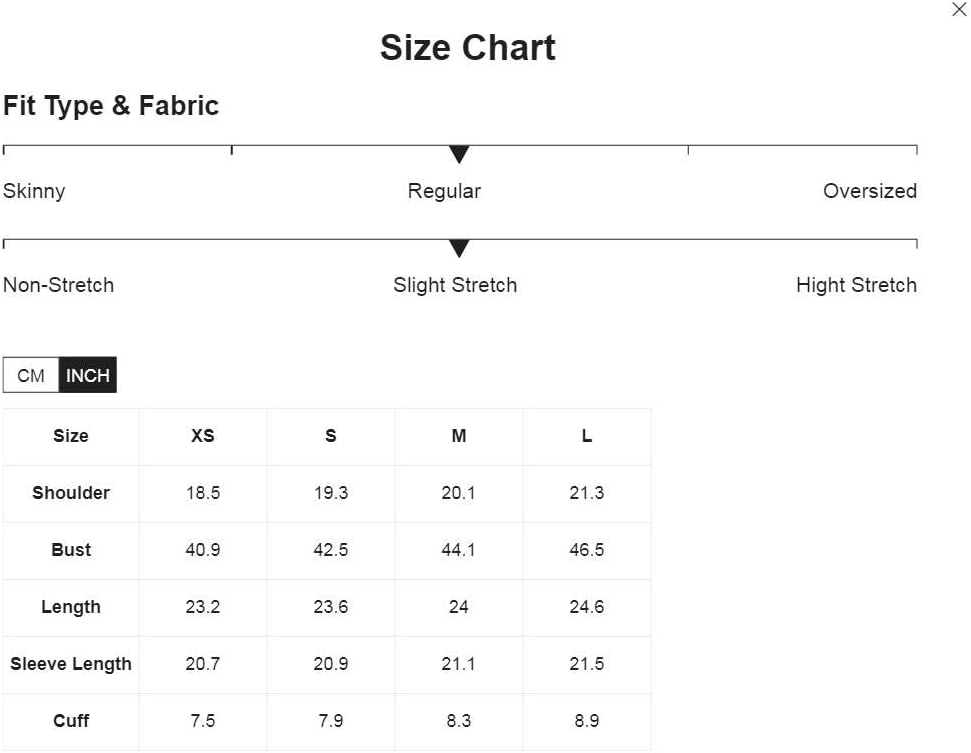Select the L size column header
This screenshot has height=753, width=971.
click(x=587, y=436)
